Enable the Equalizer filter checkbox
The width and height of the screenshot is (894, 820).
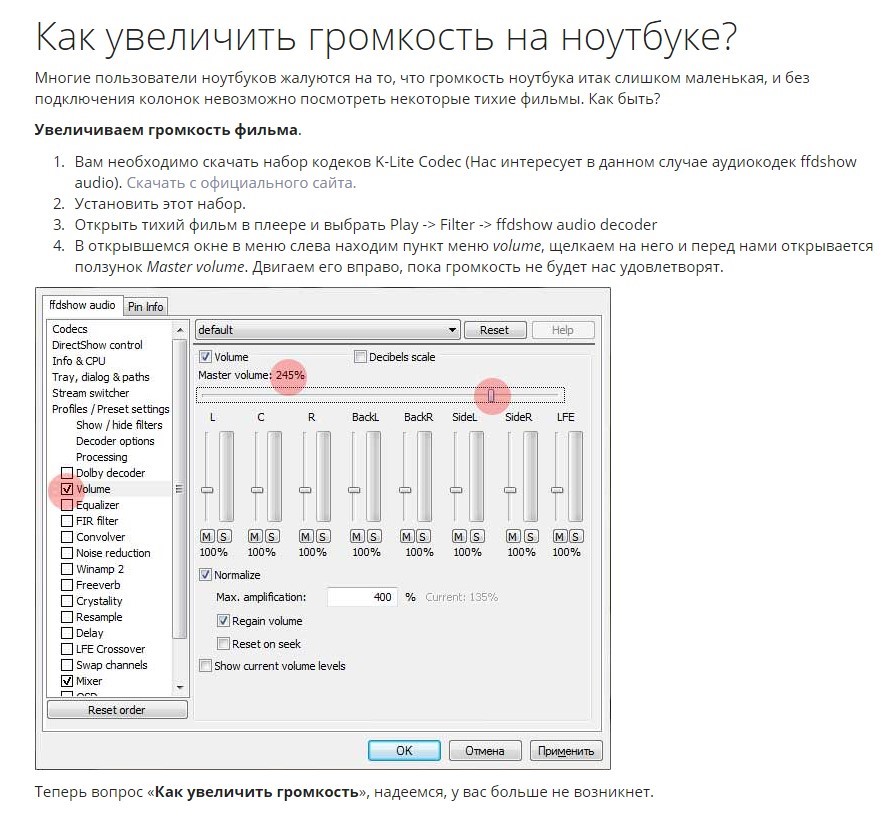coord(67,505)
